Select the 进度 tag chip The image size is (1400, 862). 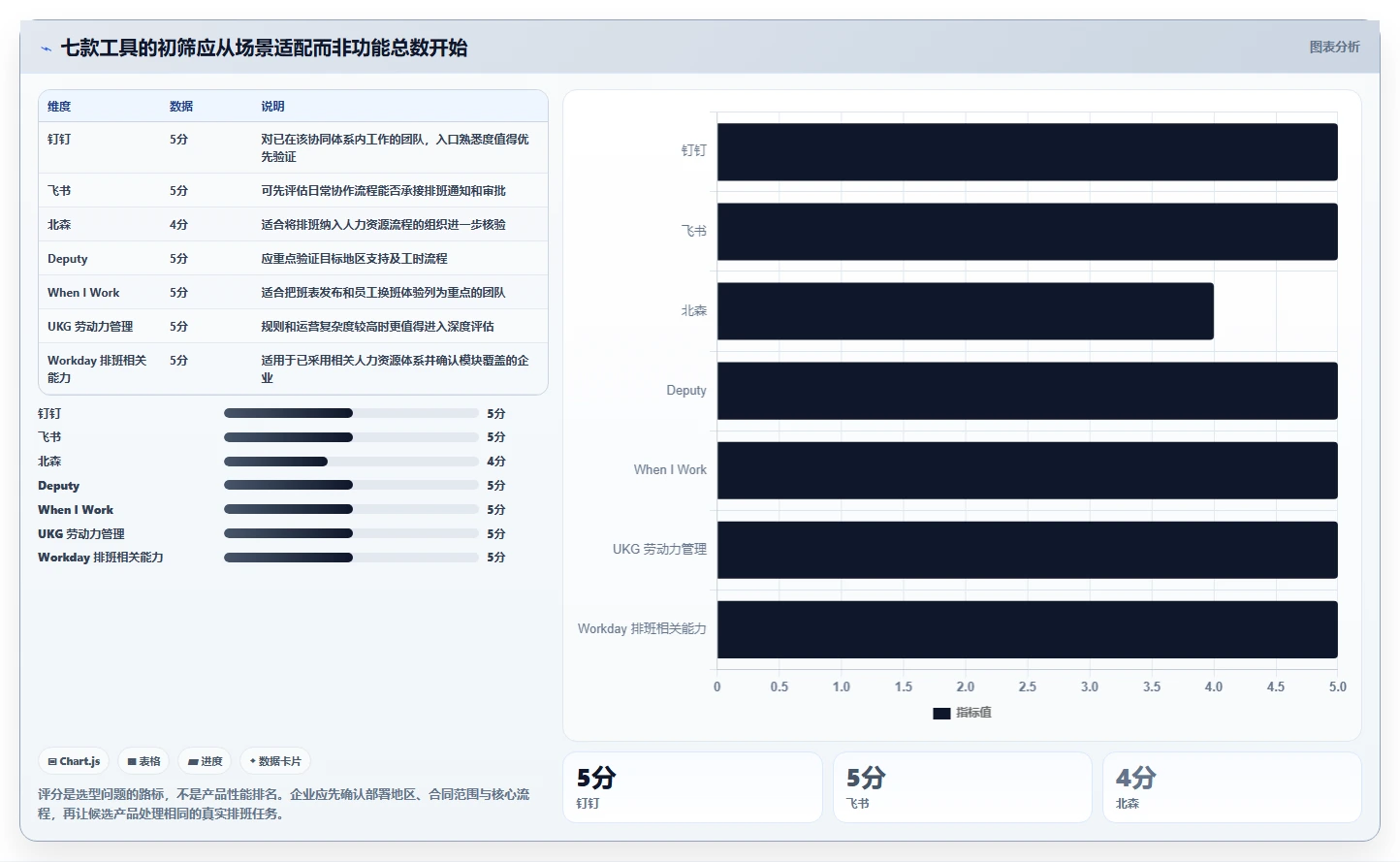pos(206,761)
